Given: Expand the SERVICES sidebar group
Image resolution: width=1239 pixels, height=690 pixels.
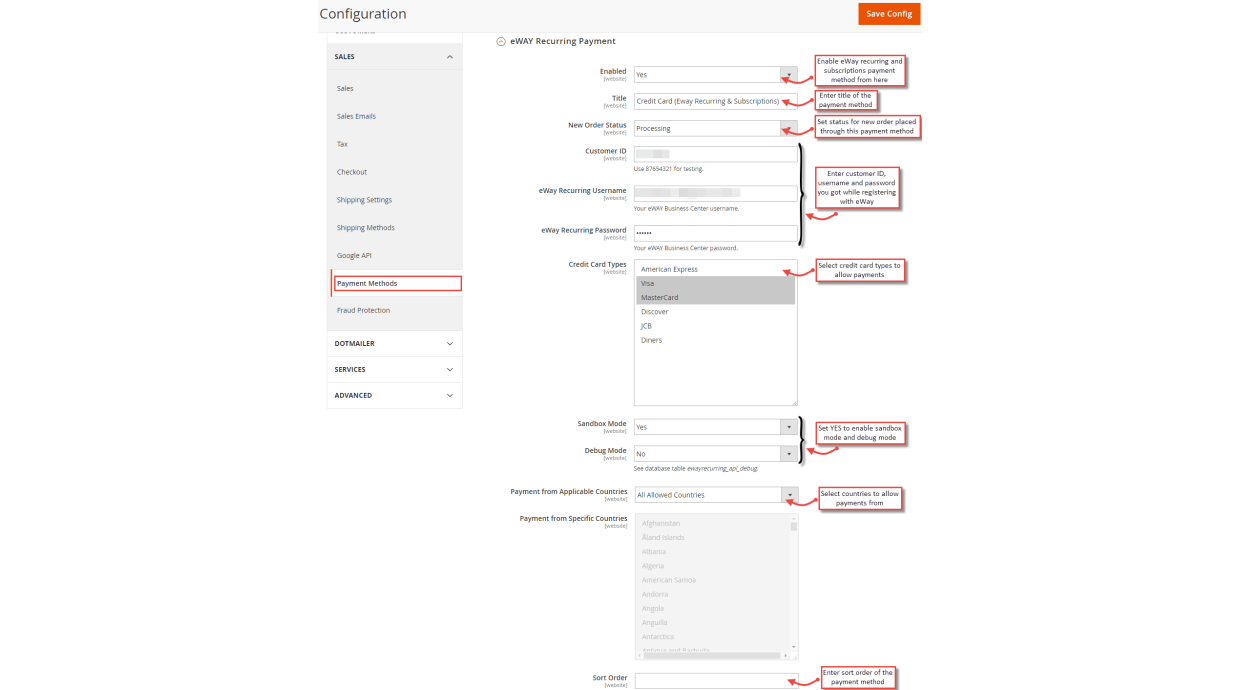Looking at the screenshot, I should (394, 370).
